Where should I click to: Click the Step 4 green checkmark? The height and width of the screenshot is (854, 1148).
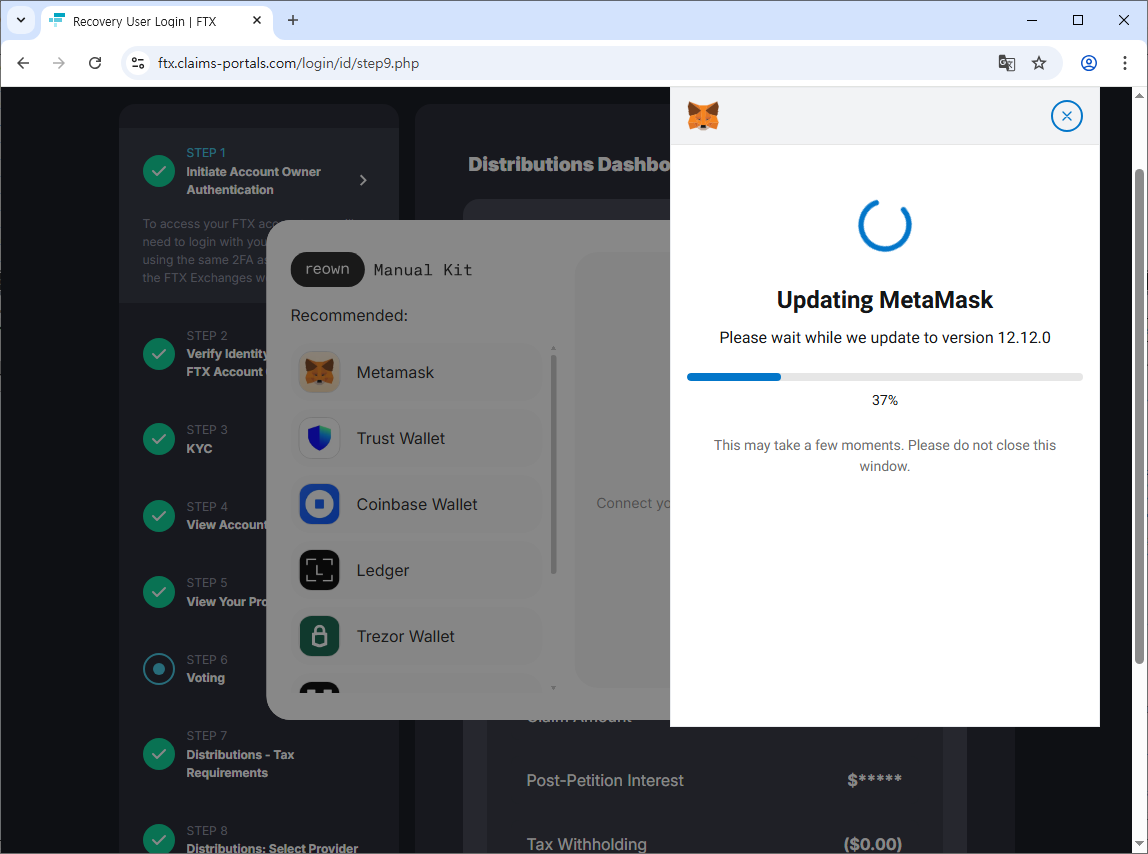click(159, 516)
